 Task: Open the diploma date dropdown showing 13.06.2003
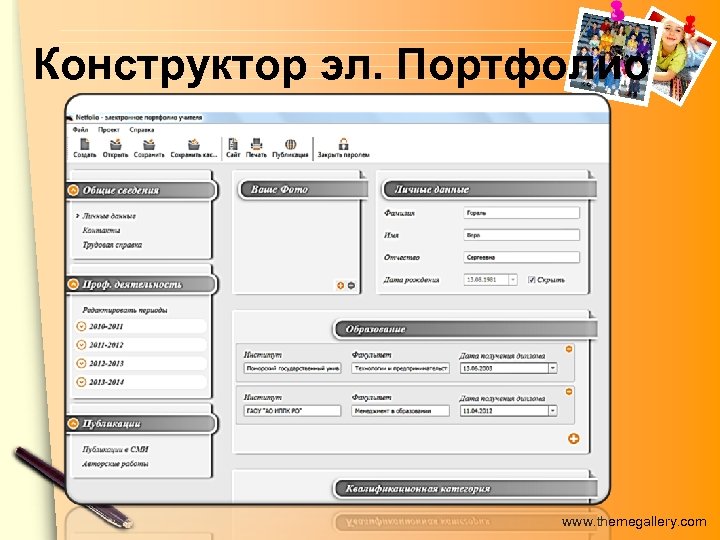coord(552,368)
